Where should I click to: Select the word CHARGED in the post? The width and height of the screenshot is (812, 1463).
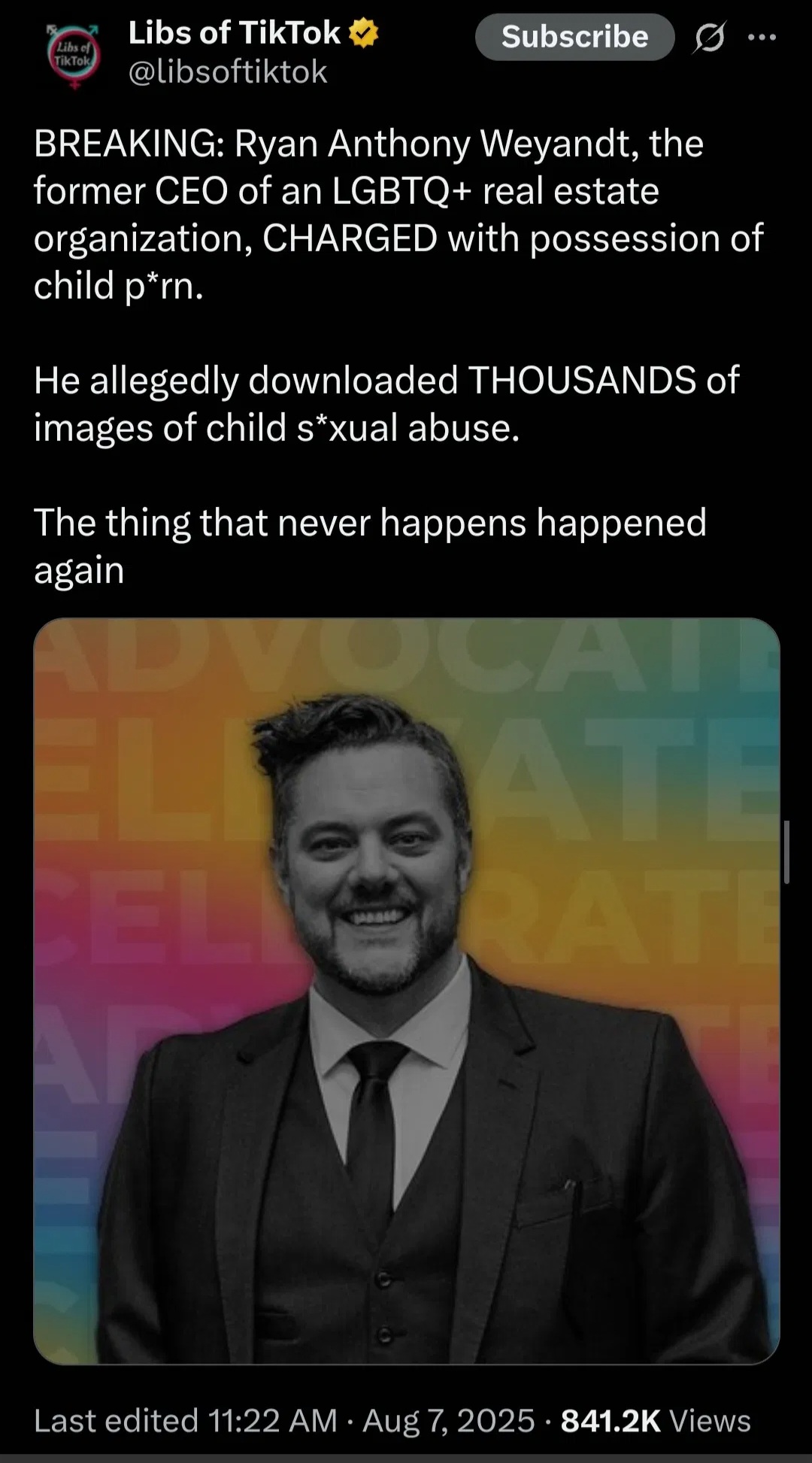point(350,239)
